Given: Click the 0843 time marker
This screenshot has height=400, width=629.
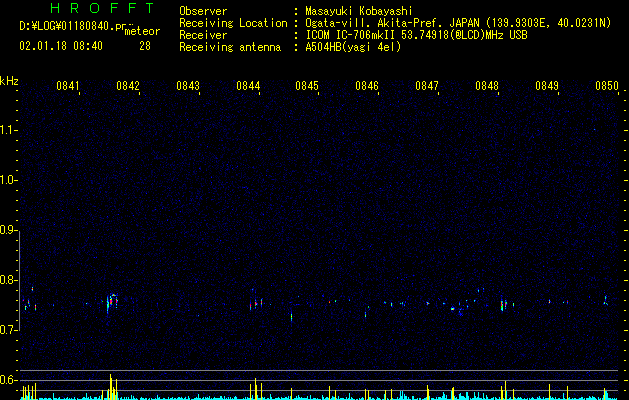Looking at the screenshot, I should click(x=188, y=86).
